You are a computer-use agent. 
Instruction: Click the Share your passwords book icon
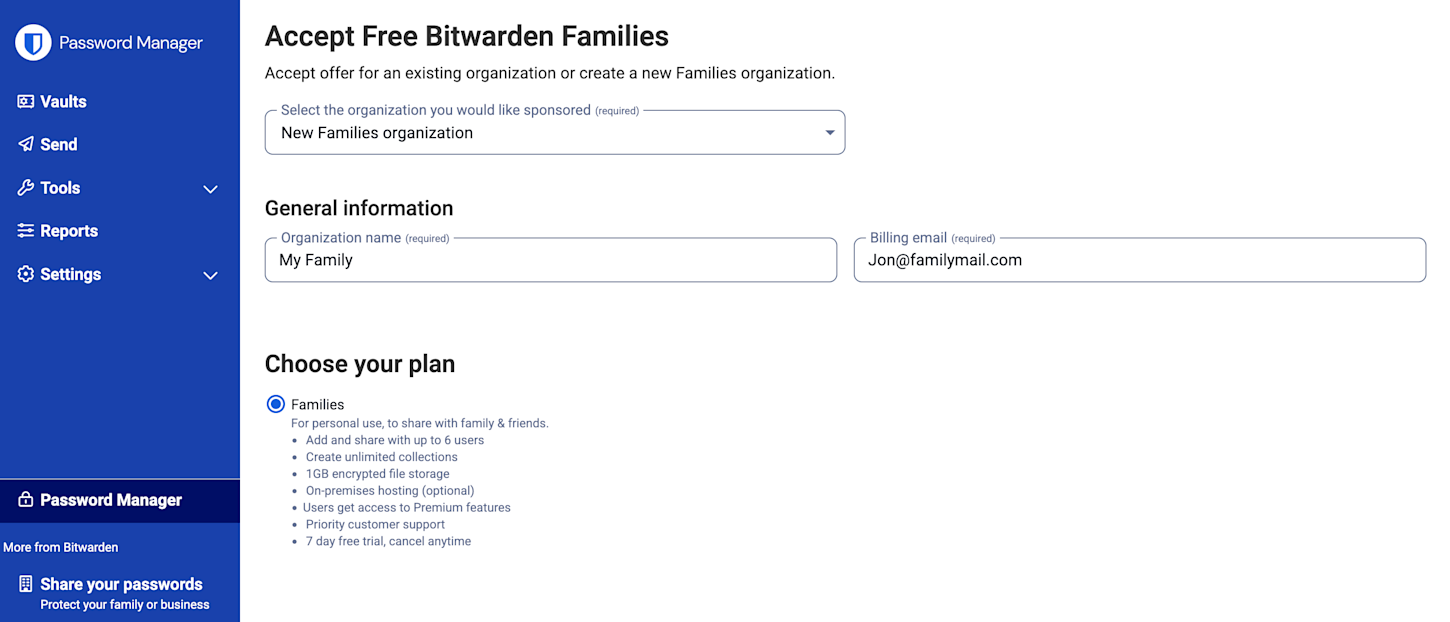click(x=25, y=584)
